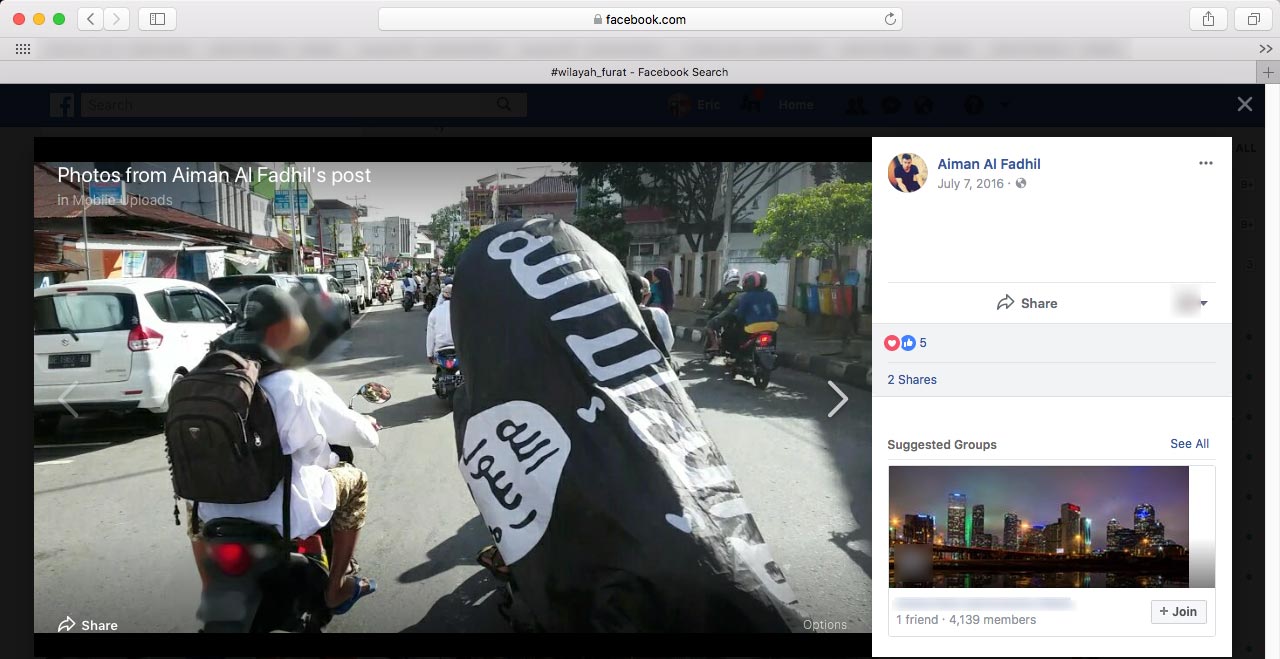Open the dropdown arrow beside Share
The image size is (1280, 659).
click(1203, 303)
